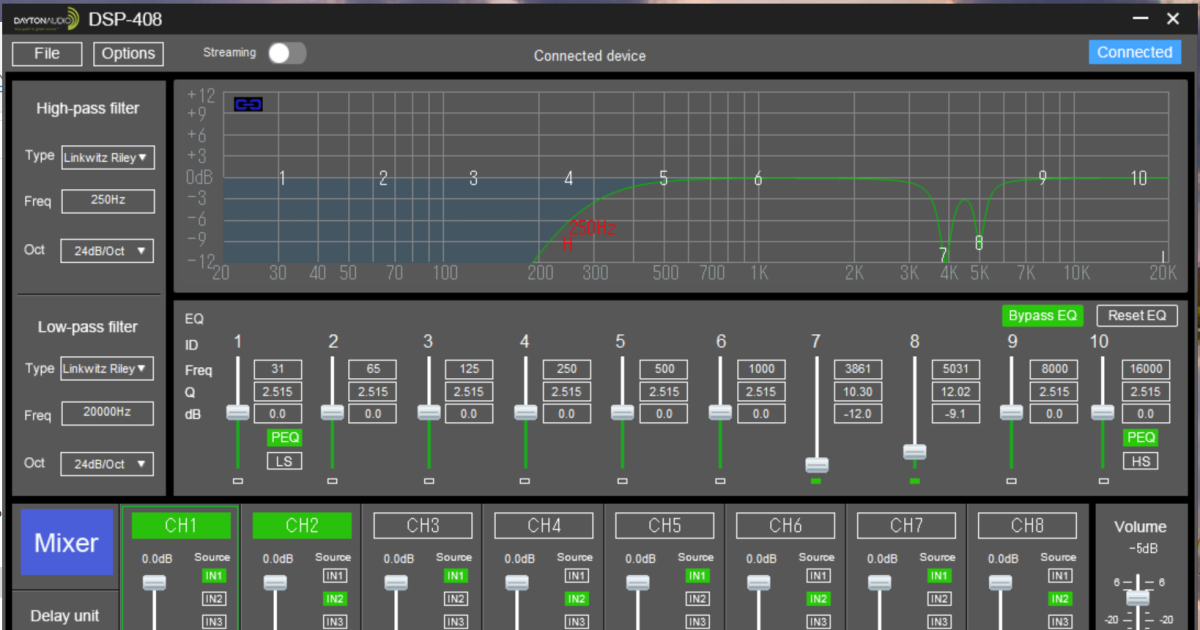1200x630 pixels.
Task: Click the Bypass EQ button
Action: click(x=1042, y=316)
